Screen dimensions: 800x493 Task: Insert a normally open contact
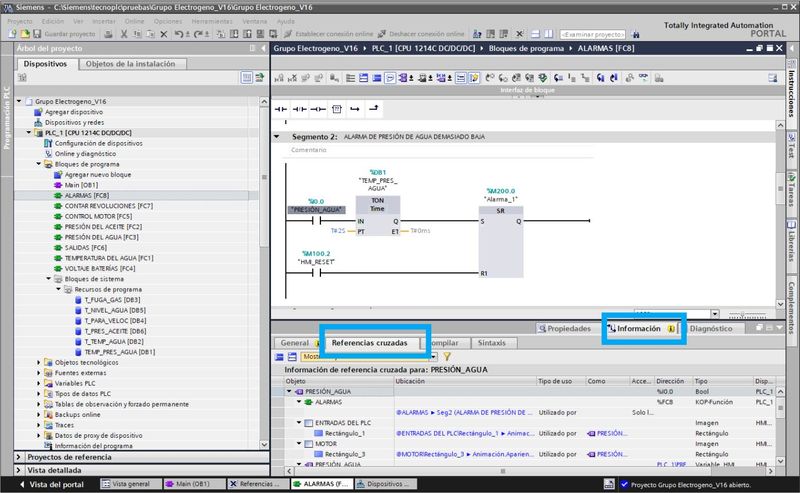pos(281,109)
